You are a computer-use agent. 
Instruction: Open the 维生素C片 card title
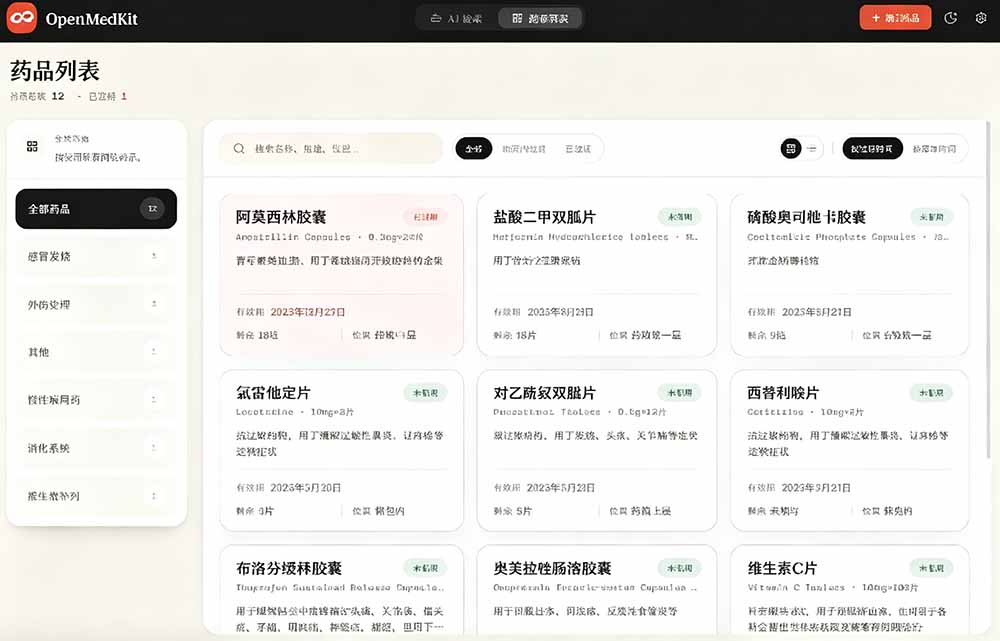click(x=782, y=568)
